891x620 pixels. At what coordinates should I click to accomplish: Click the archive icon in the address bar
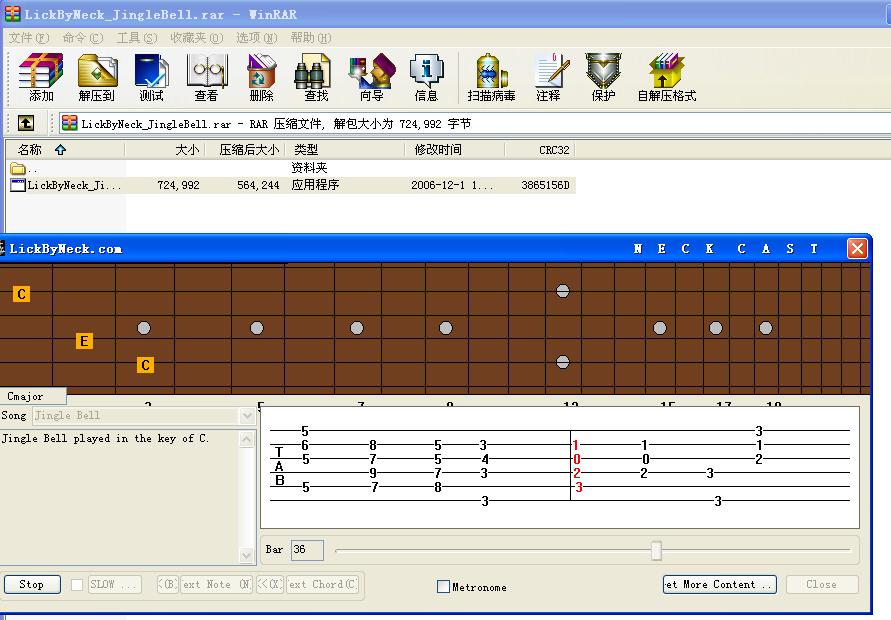coord(70,123)
